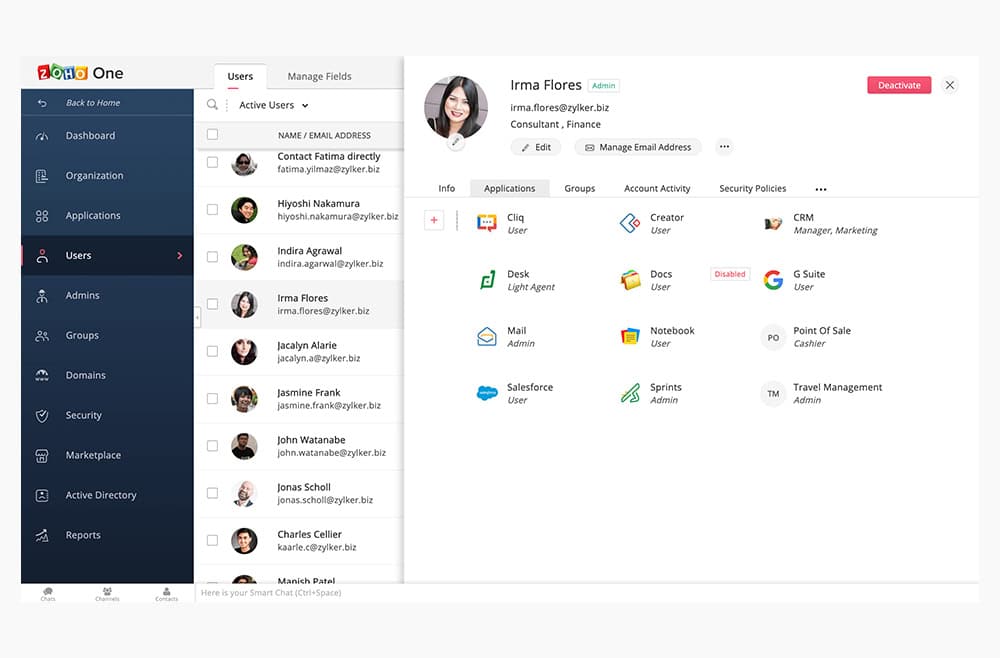1000x658 pixels.
Task: Switch to the Manage Fields tab
Action: pyautogui.click(x=320, y=77)
